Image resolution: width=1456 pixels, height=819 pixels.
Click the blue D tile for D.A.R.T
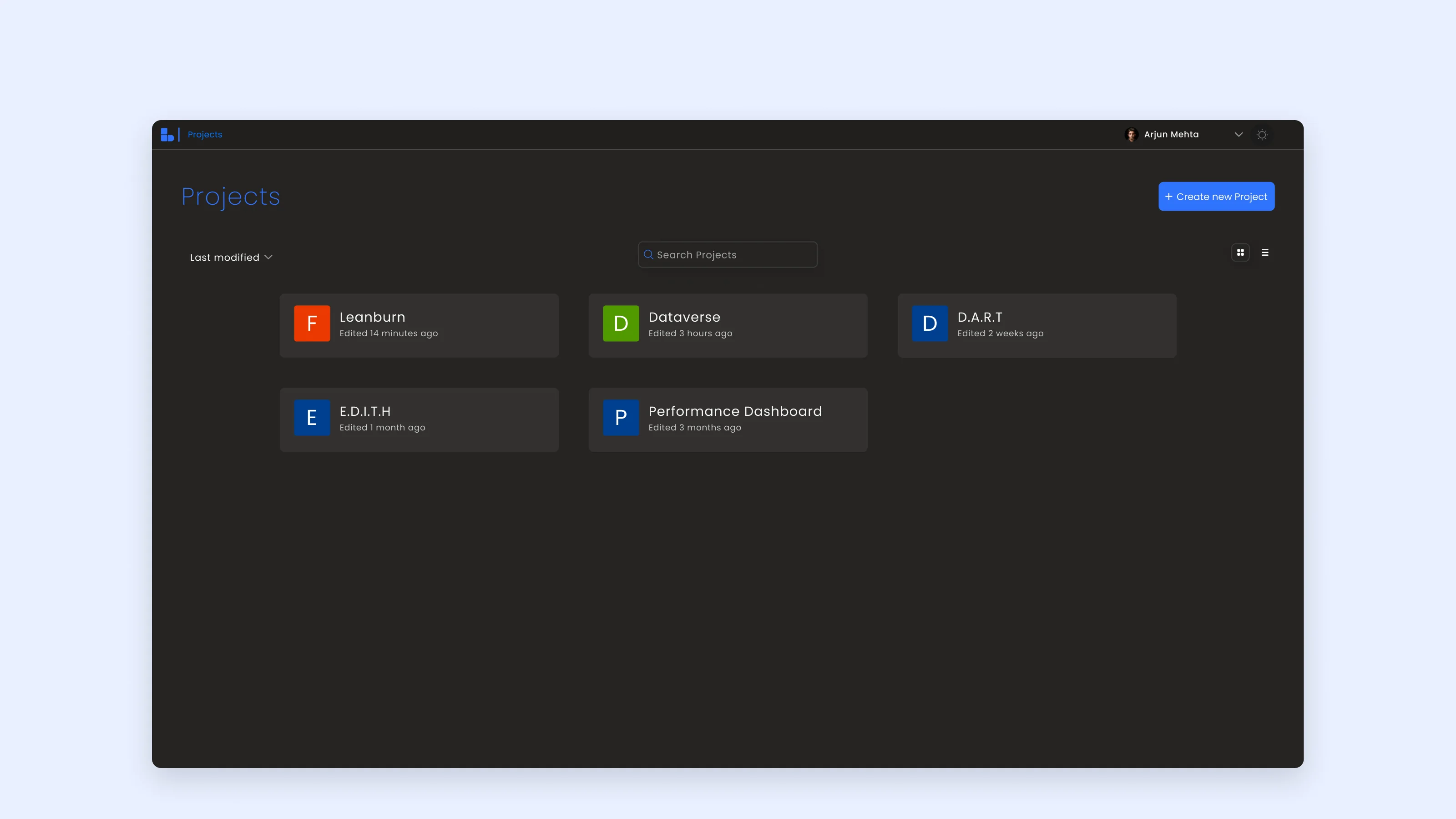[930, 324]
